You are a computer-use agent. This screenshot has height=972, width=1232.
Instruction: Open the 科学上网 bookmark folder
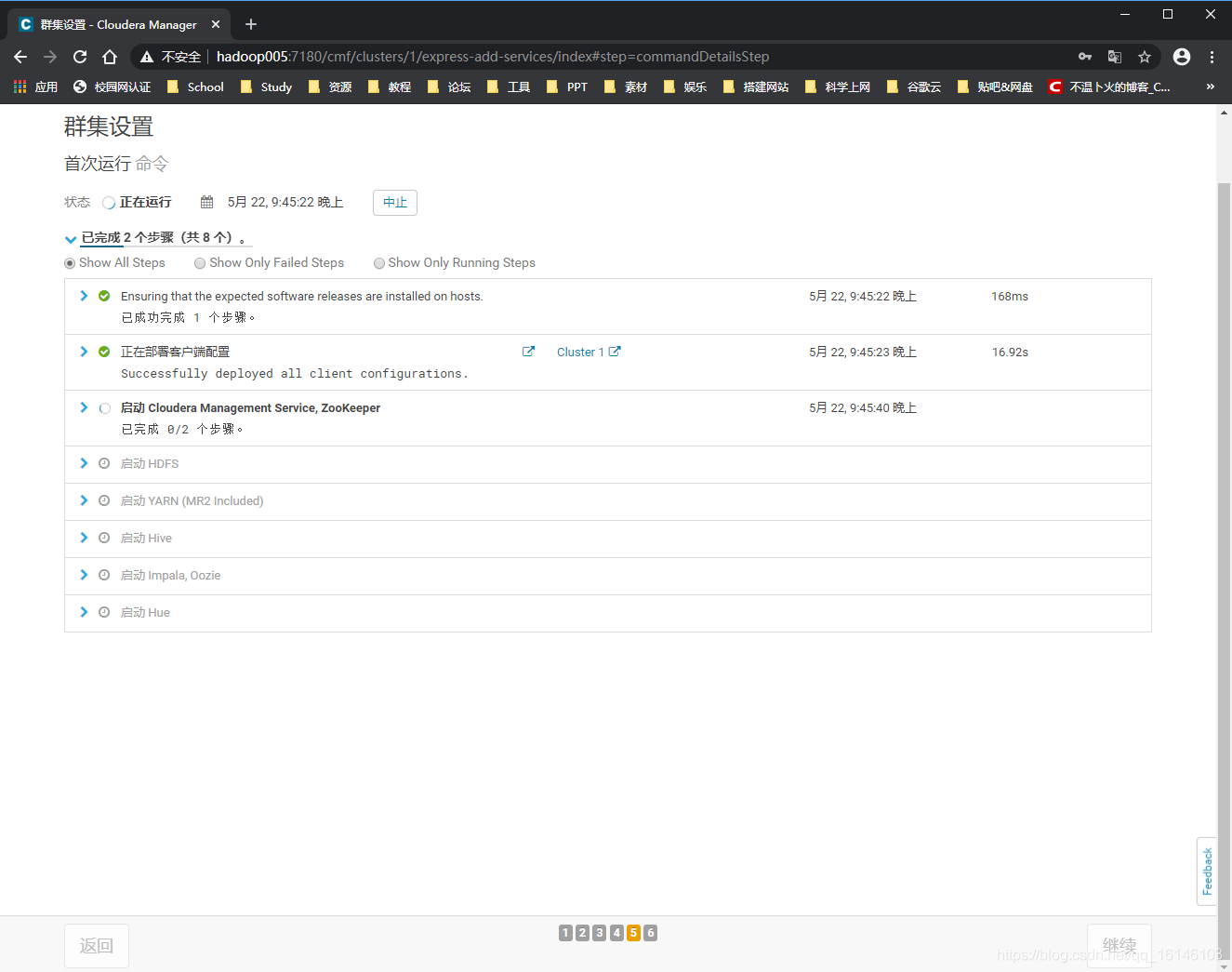click(x=837, y=87)
